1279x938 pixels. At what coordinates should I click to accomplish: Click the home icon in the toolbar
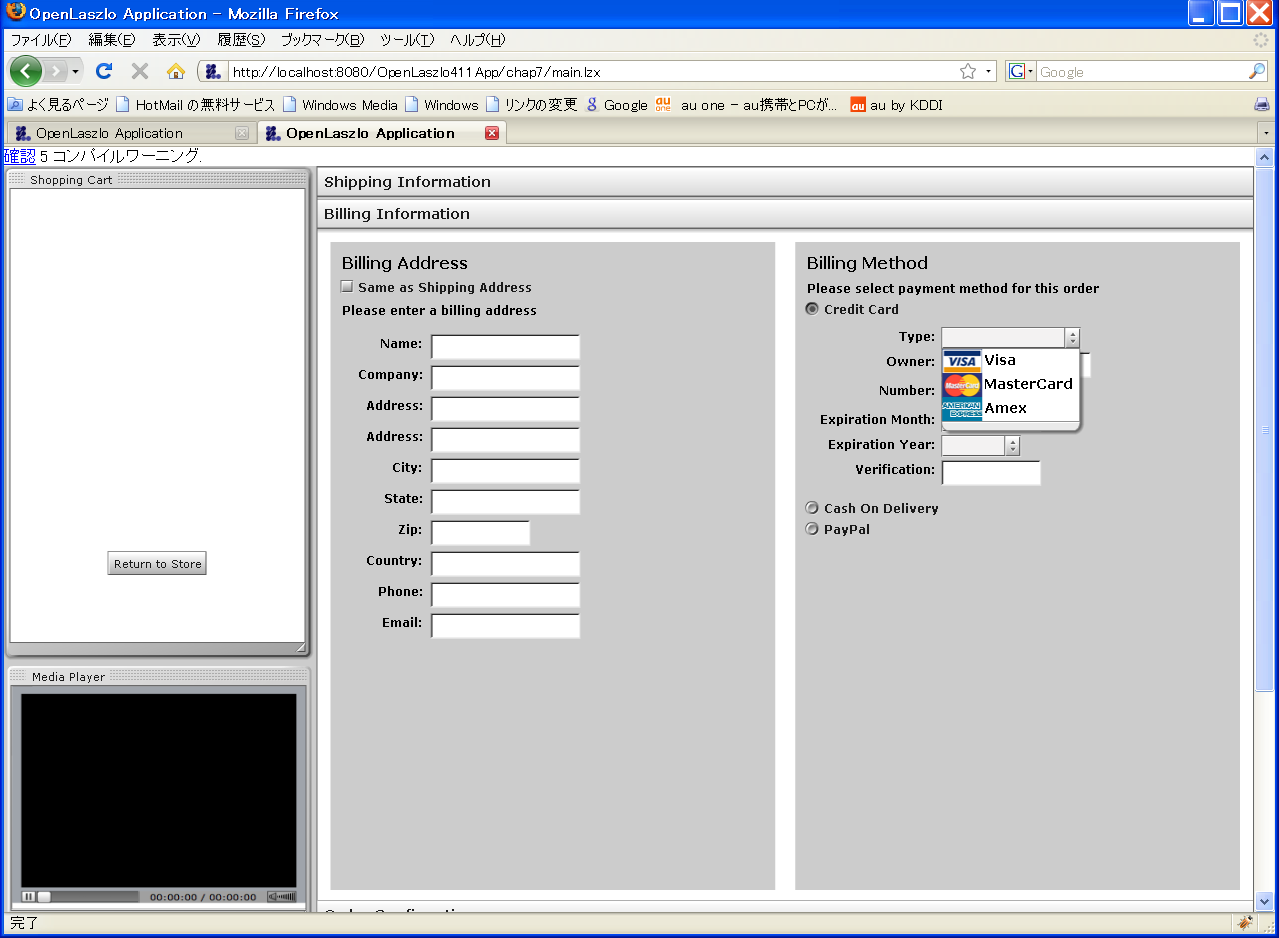point(176,71)
